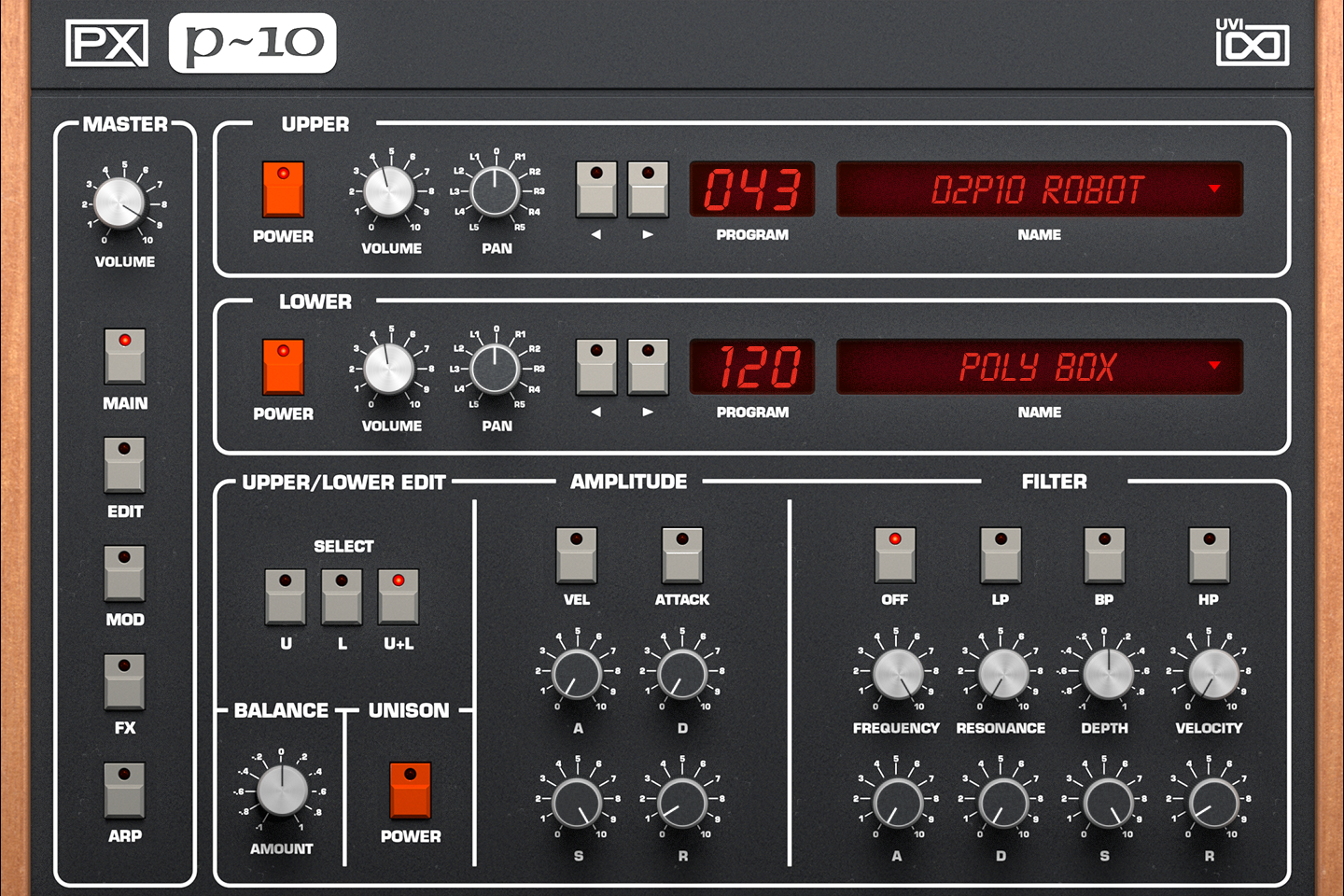Toggle the LOWER layer power button
1344x896 pixels.
tap(283, 369)
